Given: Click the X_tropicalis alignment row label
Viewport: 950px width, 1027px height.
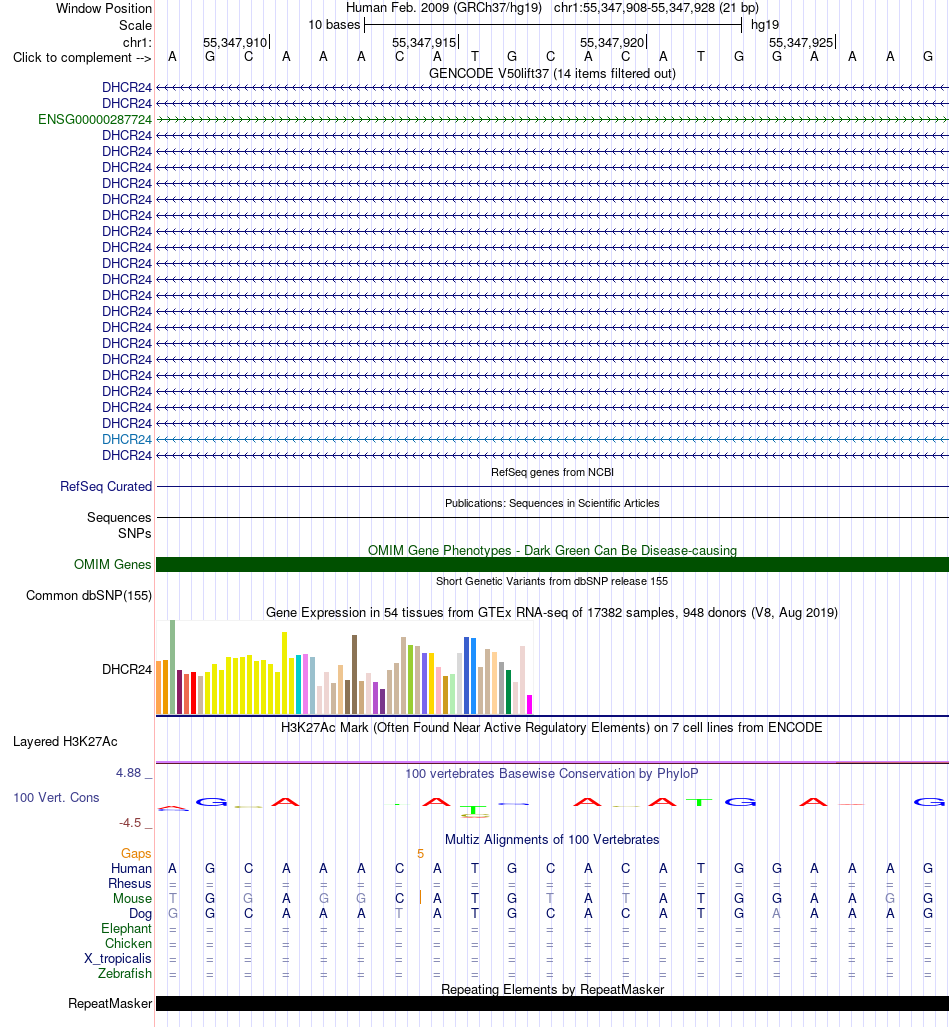Looking at the screenshot, I should pyautogui.click(x=118, y=959).
